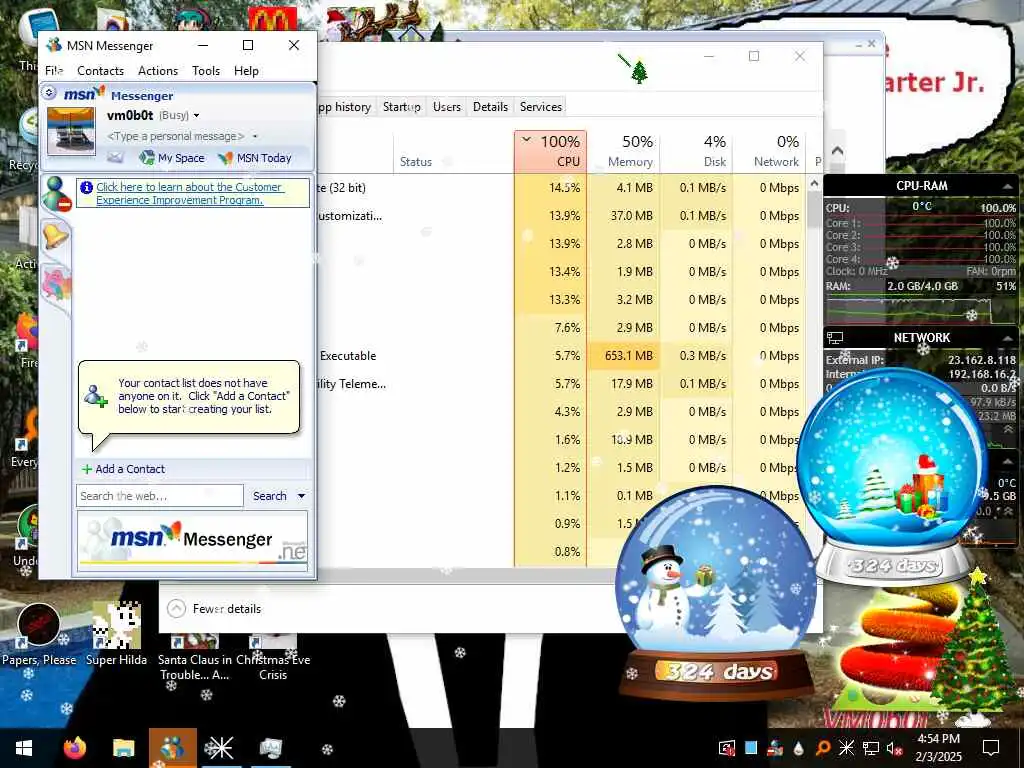Image resolution: width=1024 pixels, height=768 pixels.
Task: Click the network tray icon
Action: 871,748
